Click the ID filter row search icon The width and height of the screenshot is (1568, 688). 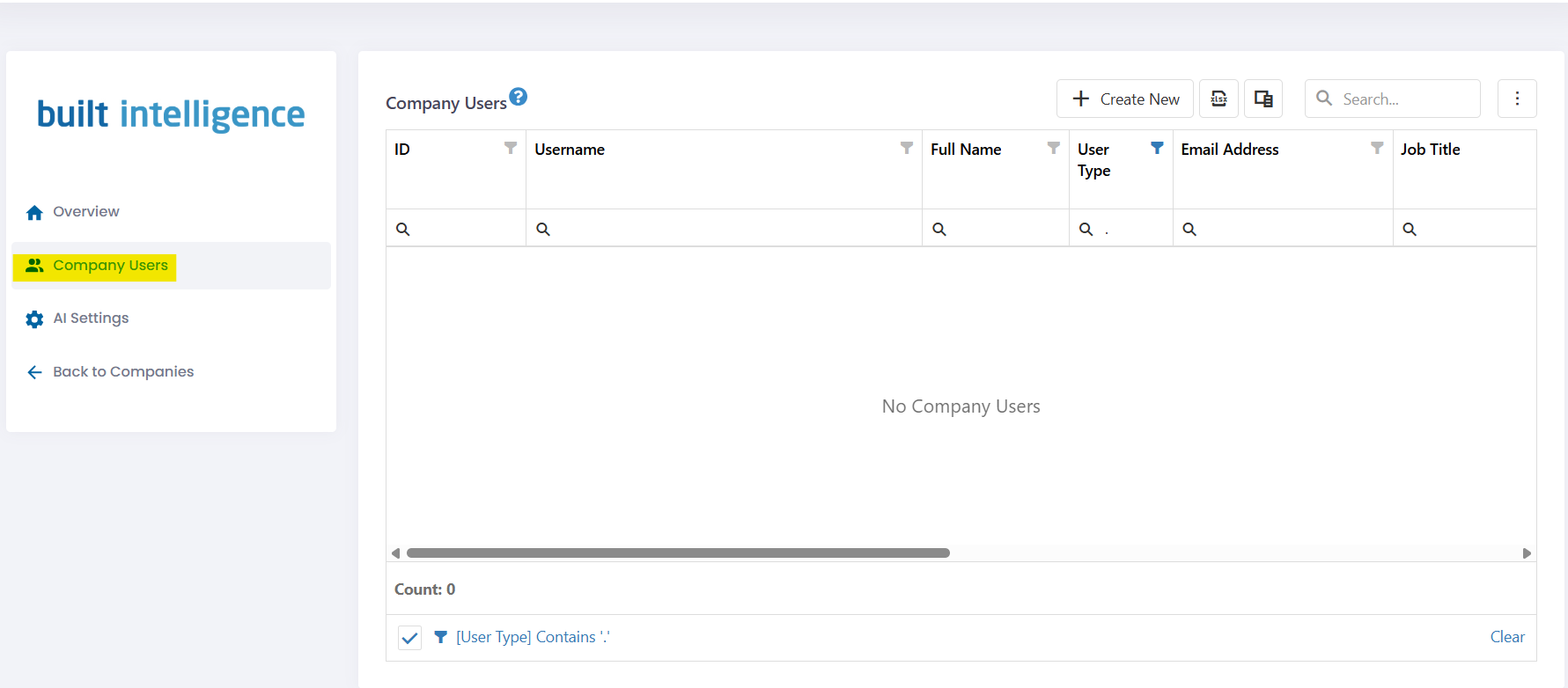tap(402, 229)
